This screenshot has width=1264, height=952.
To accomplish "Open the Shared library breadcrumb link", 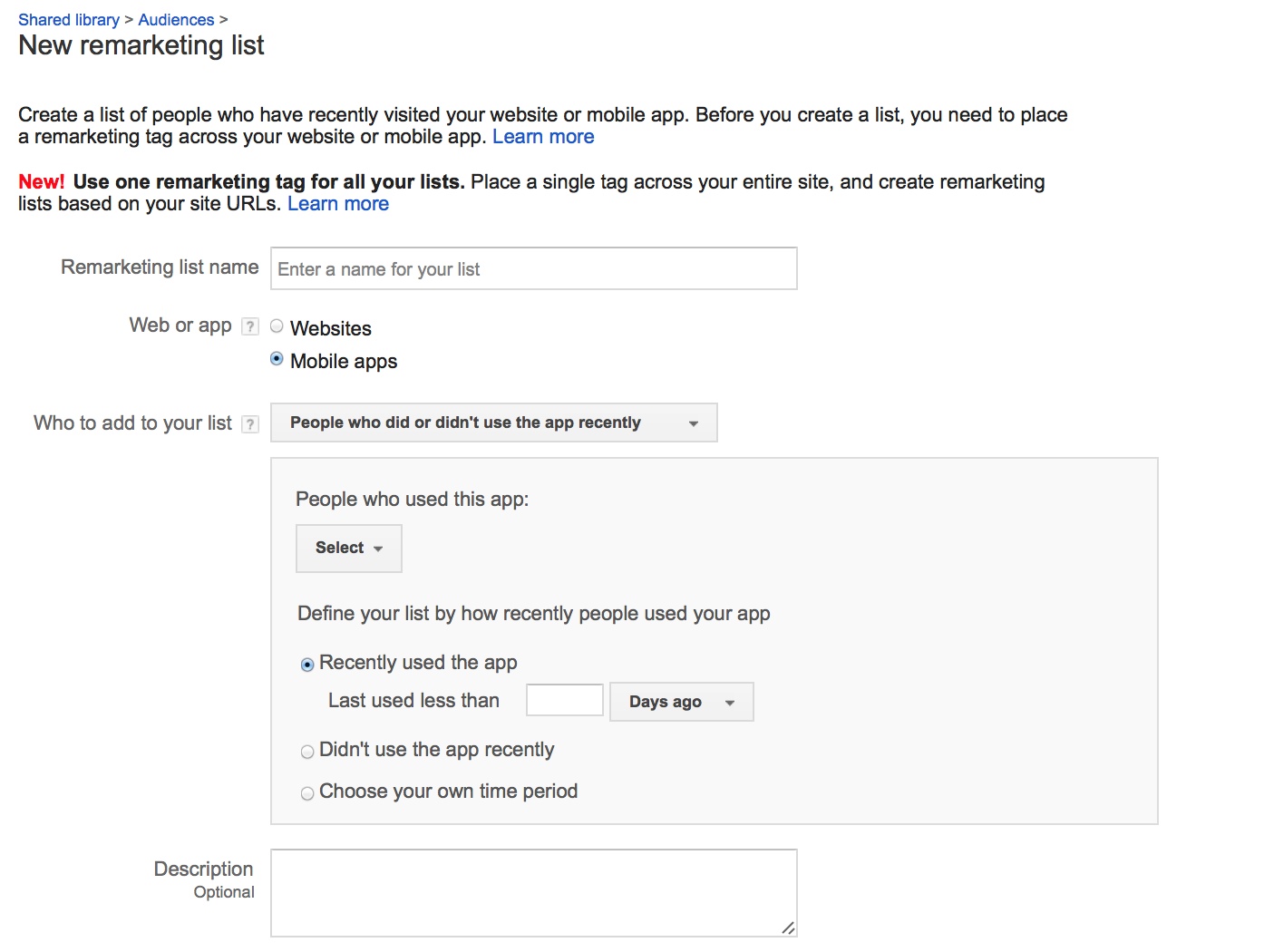I will tap(69, 20).
